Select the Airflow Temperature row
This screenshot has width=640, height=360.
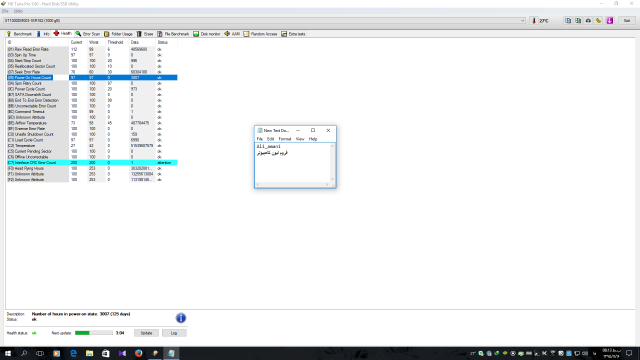pyautogui.click(x=92, y=123)
